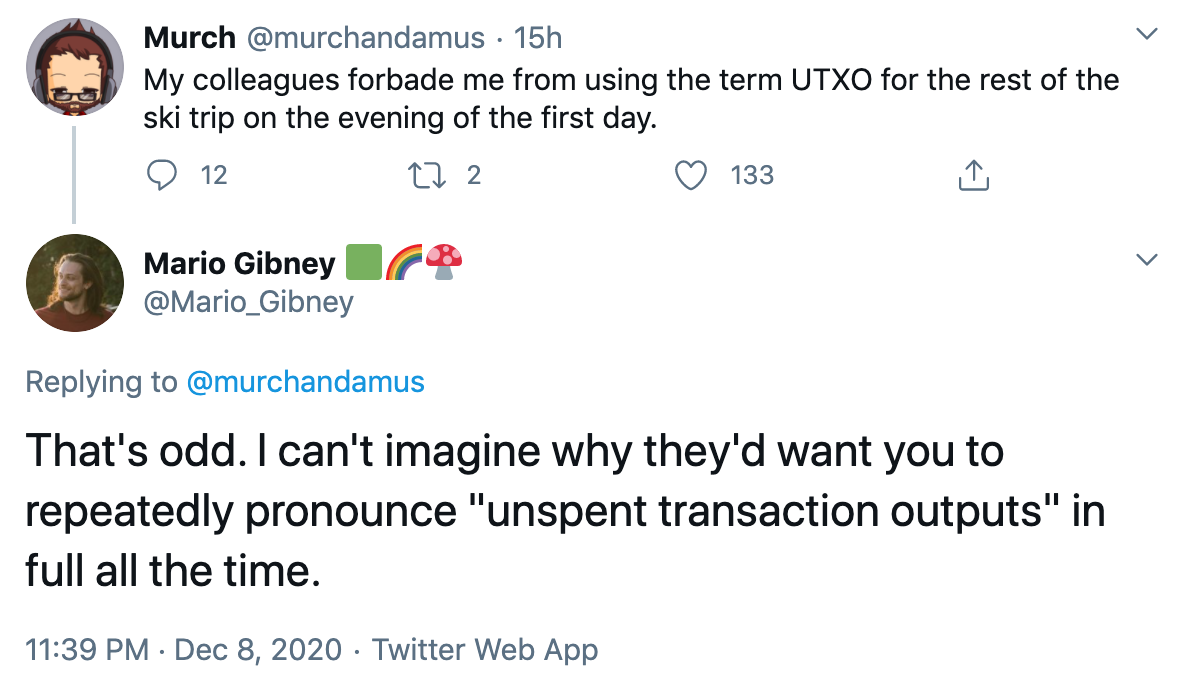
Task: Open the chevron menu on Murch's tweet
Action: (x=1148, y=35)
